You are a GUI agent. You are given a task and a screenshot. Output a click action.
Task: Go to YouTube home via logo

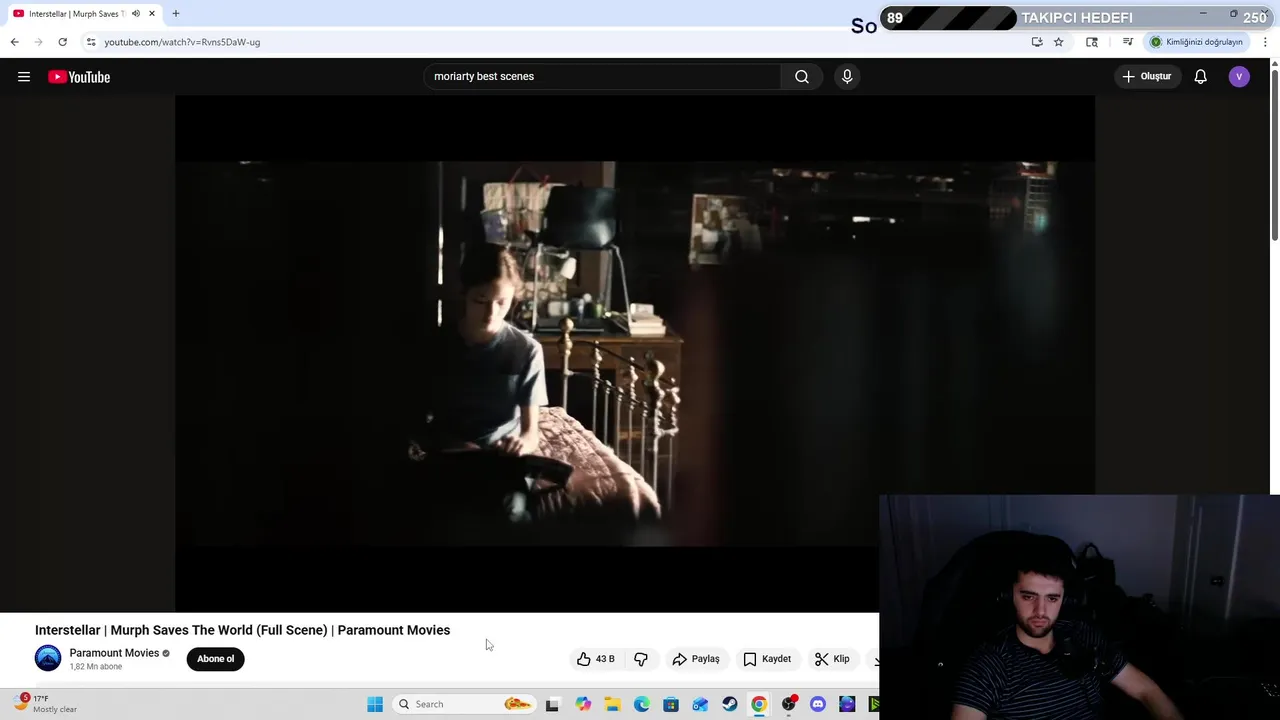coord(79,77)
